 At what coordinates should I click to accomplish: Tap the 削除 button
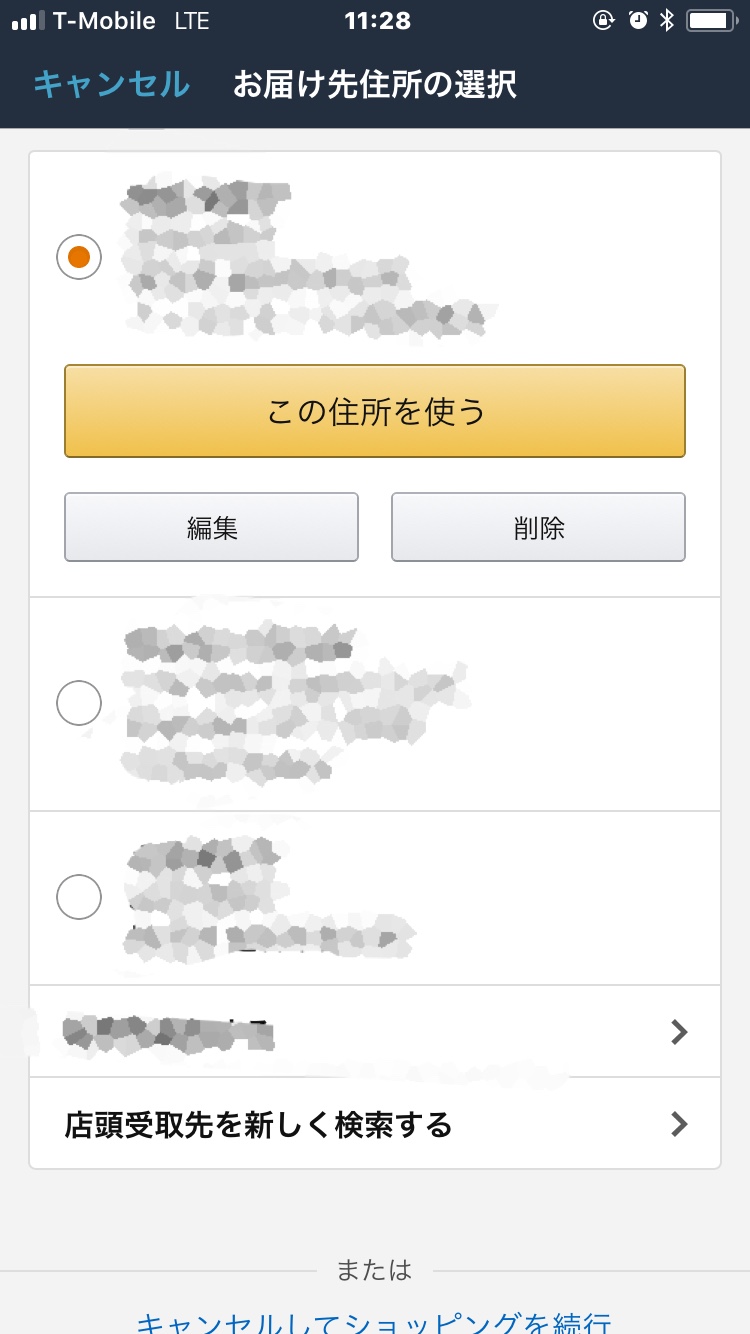pos(538,527)
